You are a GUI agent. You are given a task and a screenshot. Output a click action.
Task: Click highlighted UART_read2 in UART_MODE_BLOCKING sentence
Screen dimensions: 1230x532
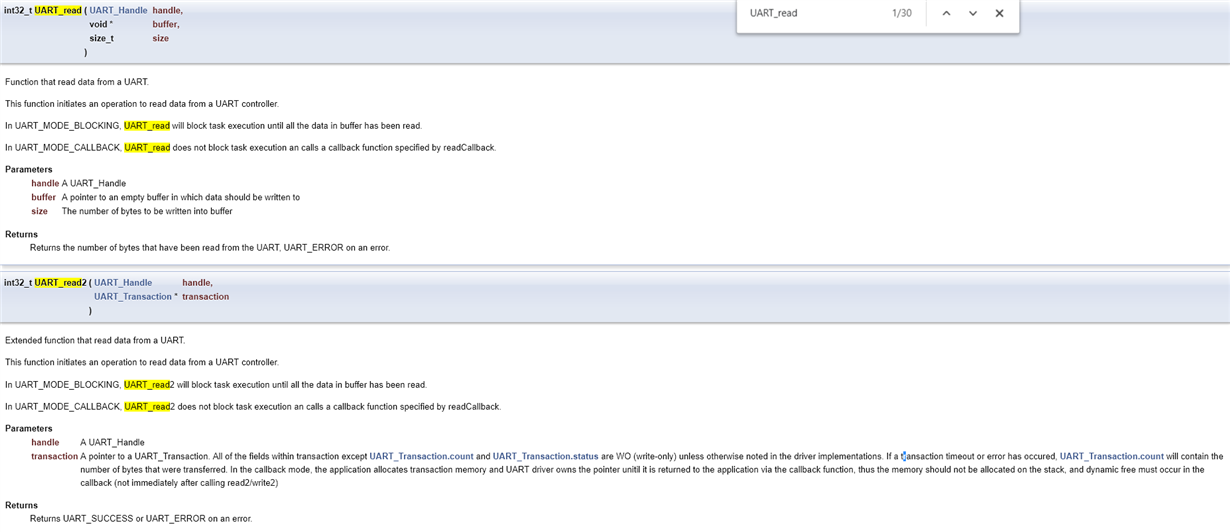pos(149,385)
